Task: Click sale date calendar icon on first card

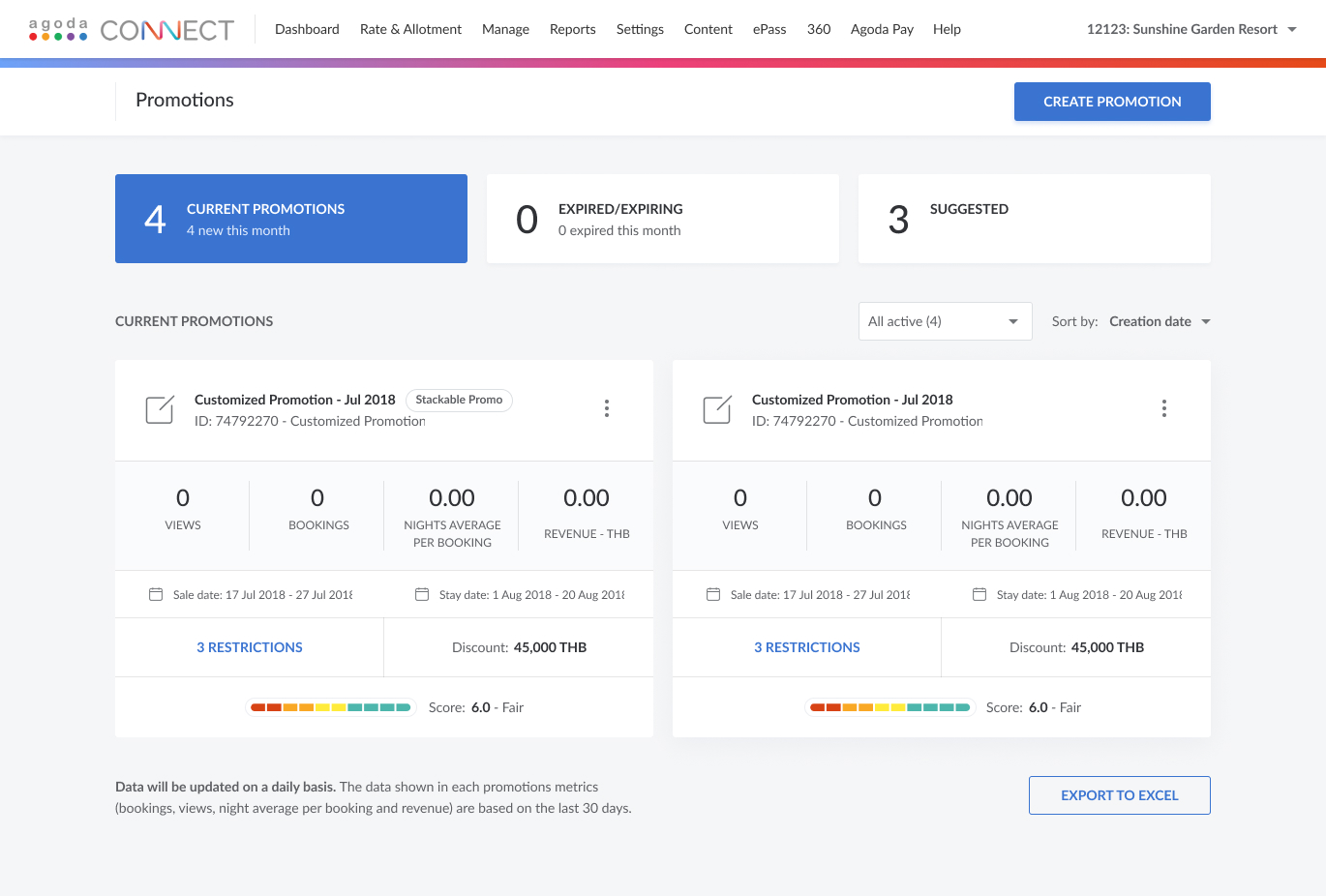Action: (156, 594)
